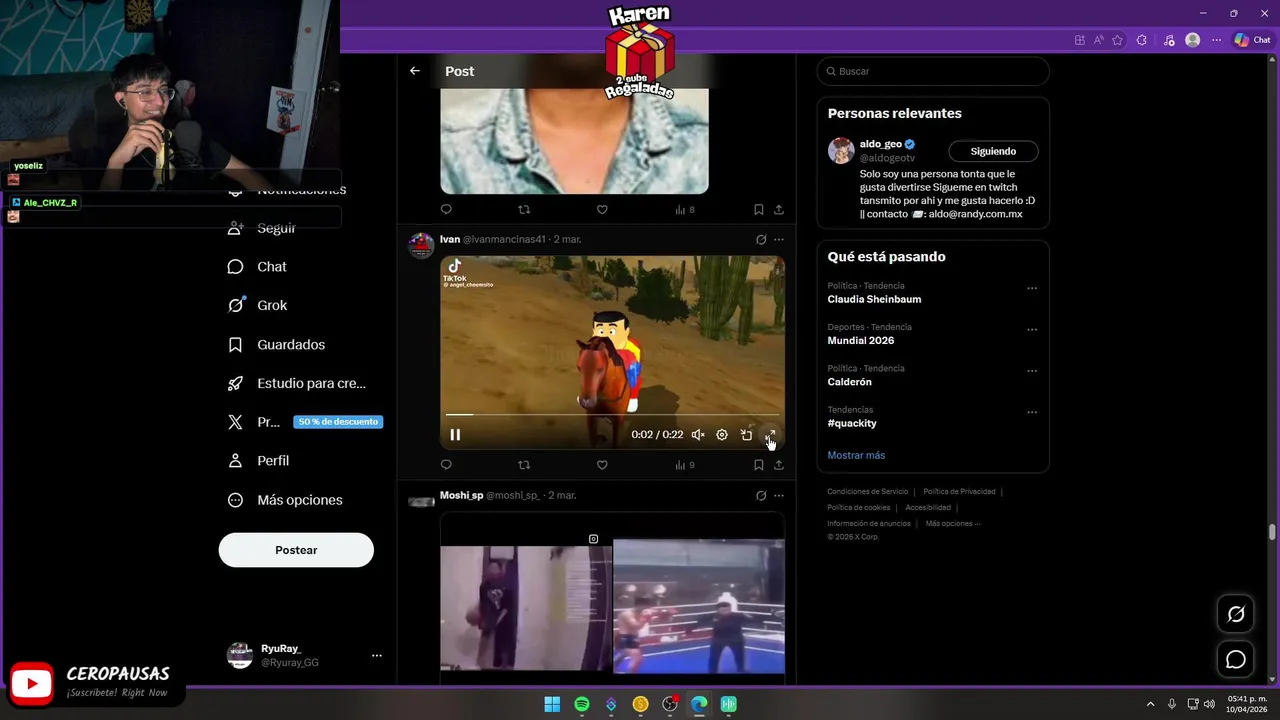The image size is (1280, 720).
Task: Open Claudia Sheinbaum trend
Action: click(874, 299)
